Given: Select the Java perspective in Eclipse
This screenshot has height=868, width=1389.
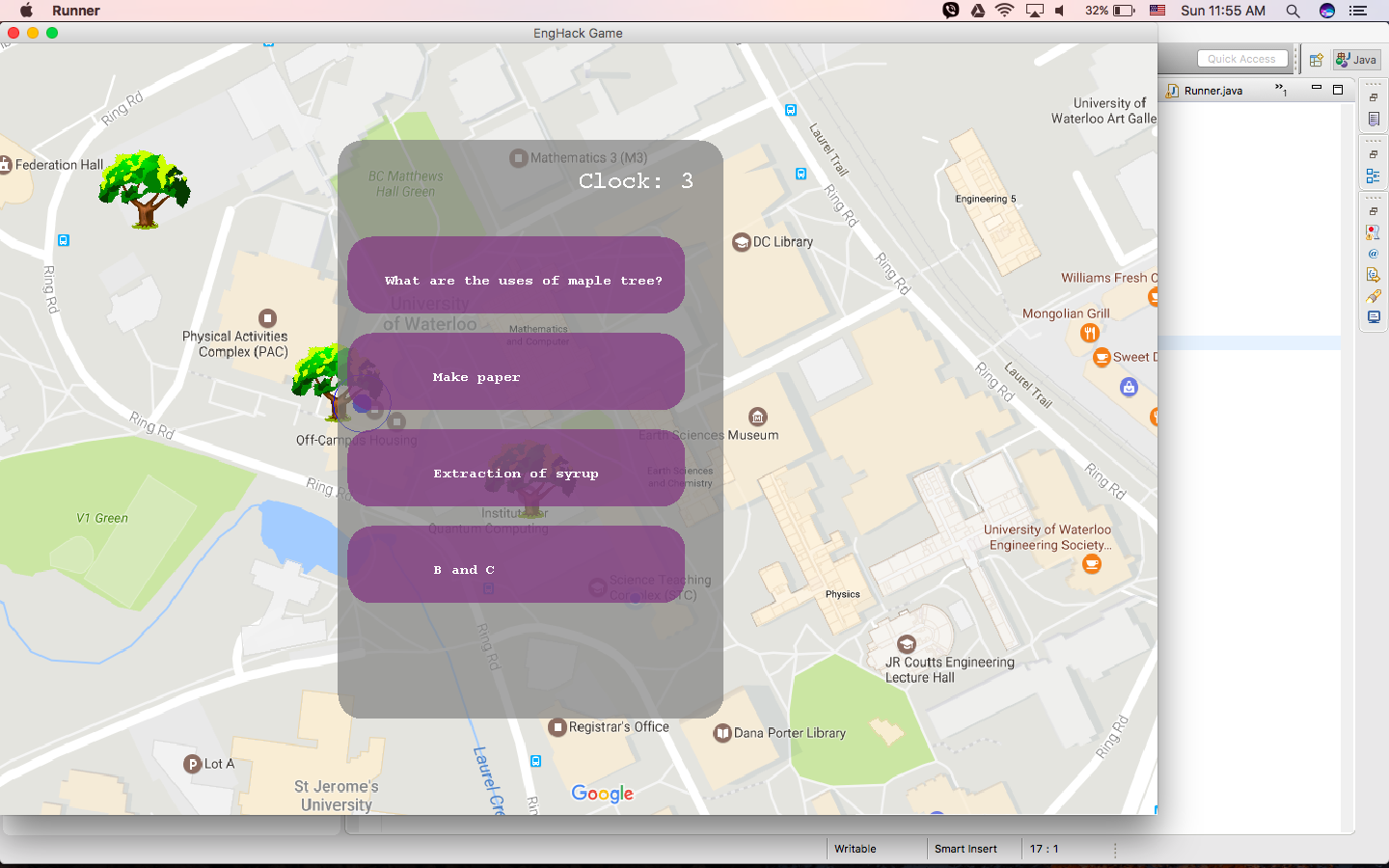Looking at the screenshot, I should click(x=1356, y=60).
